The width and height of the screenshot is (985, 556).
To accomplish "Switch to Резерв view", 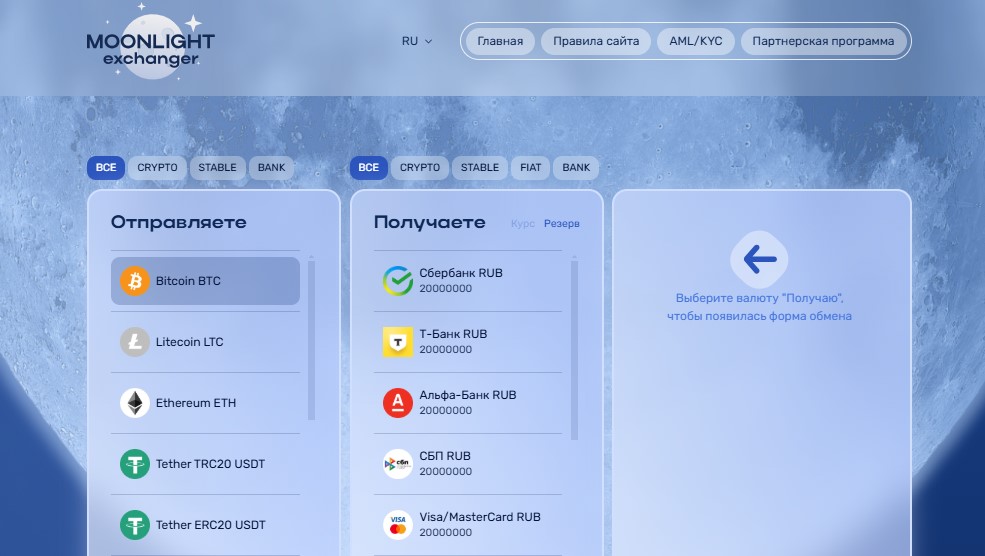I will (562, 224).
